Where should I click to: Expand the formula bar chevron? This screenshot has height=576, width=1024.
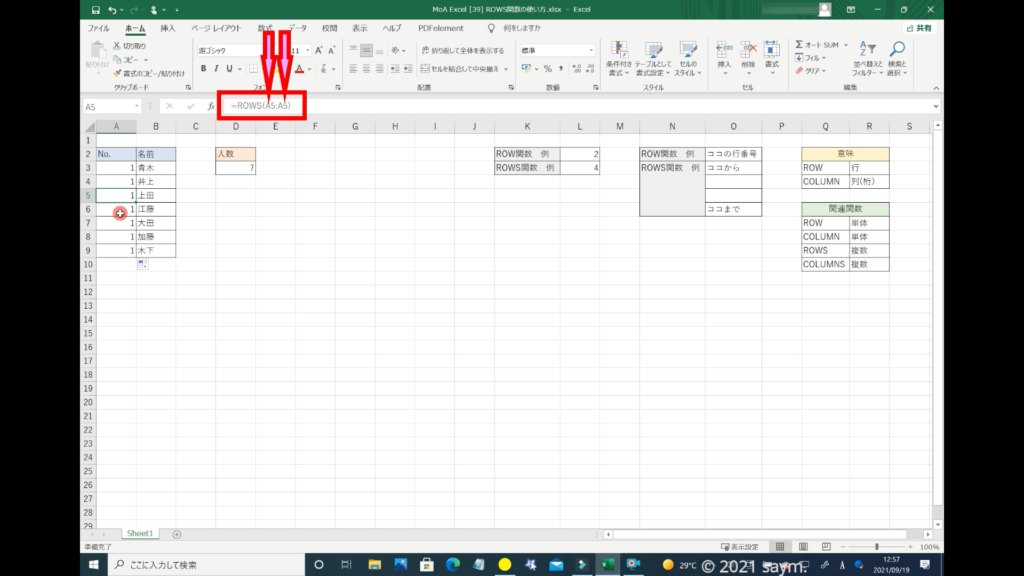936,106
